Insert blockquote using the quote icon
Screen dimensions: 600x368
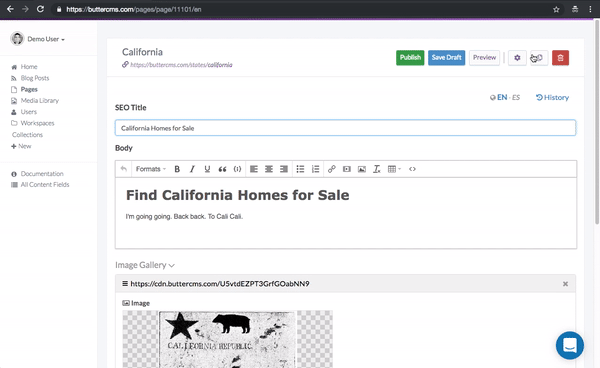[x=222, y=169]
